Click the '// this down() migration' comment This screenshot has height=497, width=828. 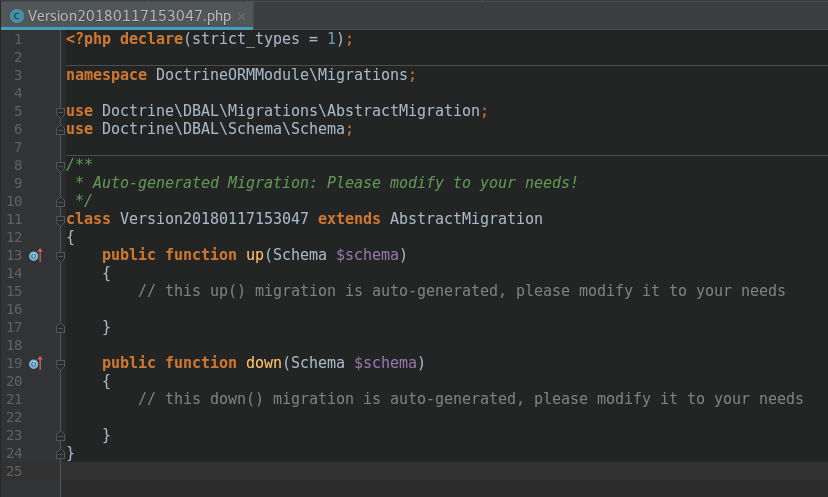pos(470,399)
